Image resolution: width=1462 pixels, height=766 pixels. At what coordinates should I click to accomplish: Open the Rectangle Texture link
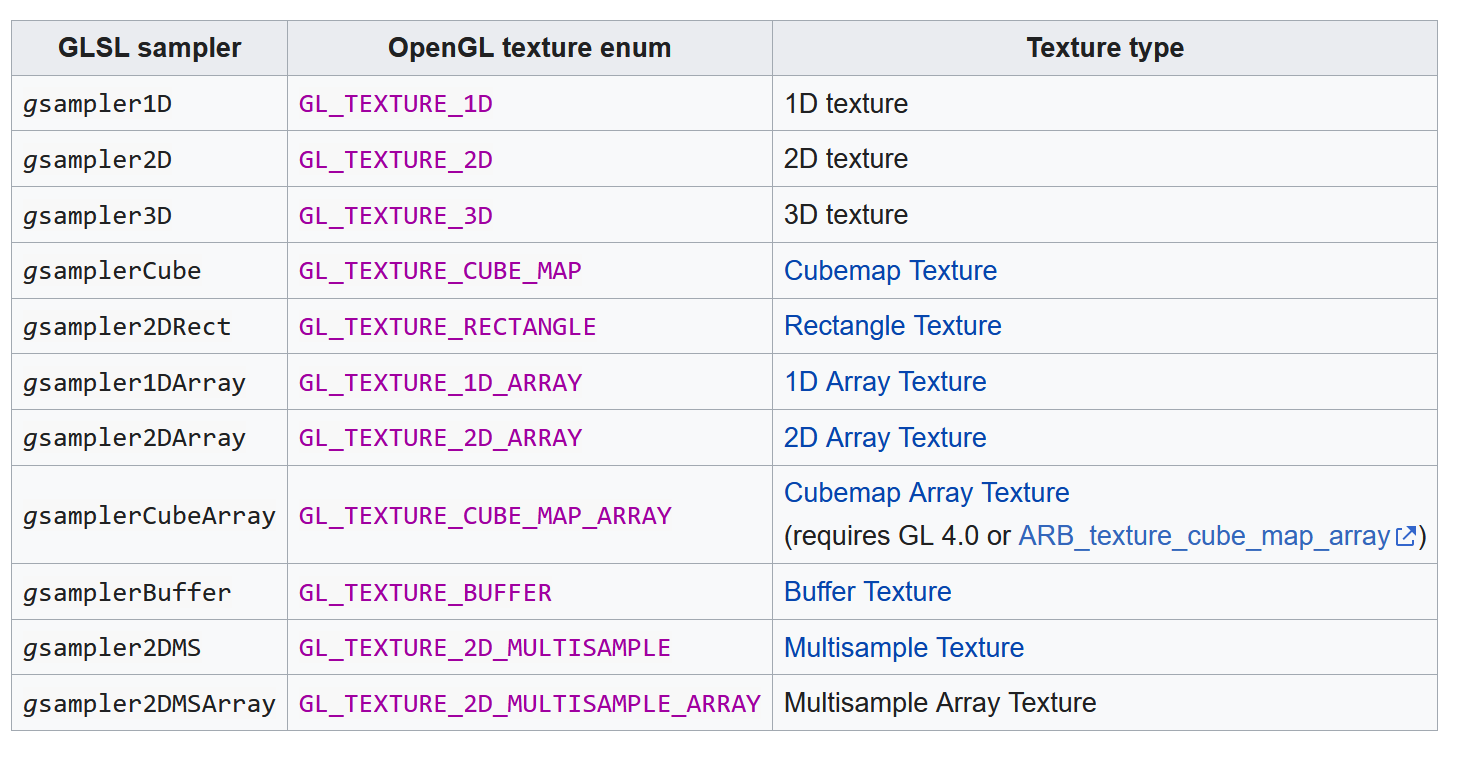pos(892,326)
